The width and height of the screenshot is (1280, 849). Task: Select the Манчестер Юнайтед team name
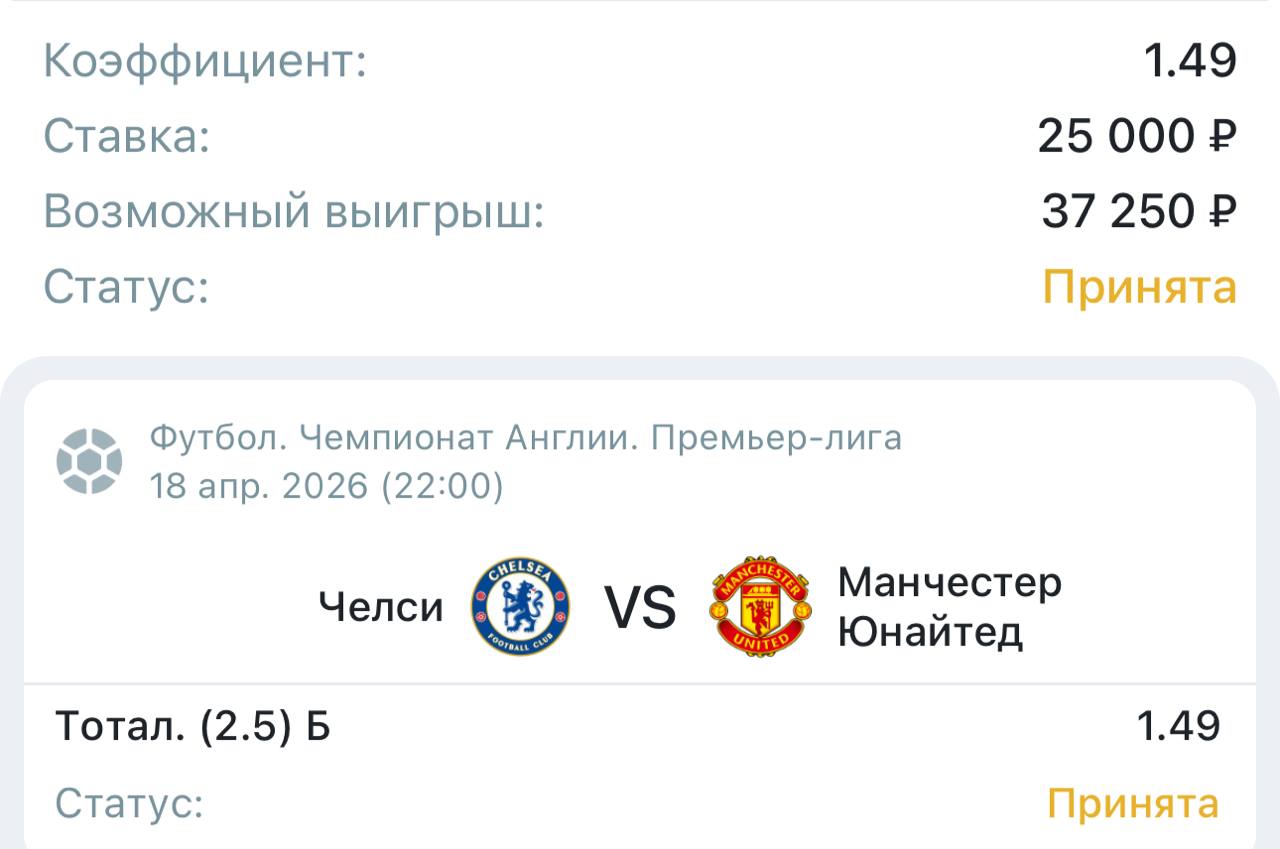pos(948,607)
